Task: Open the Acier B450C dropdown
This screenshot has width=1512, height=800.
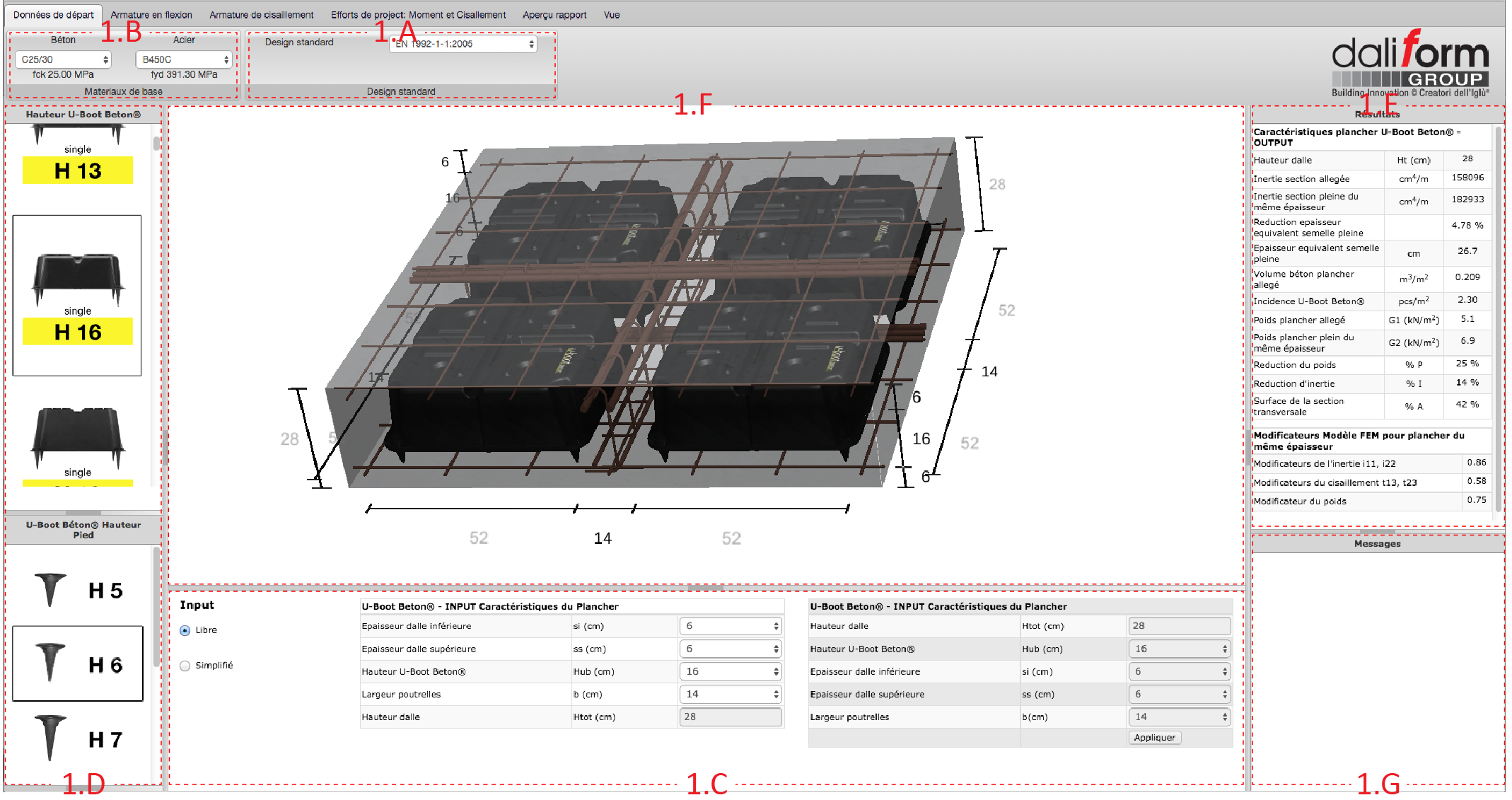Action: coord(184,59)
